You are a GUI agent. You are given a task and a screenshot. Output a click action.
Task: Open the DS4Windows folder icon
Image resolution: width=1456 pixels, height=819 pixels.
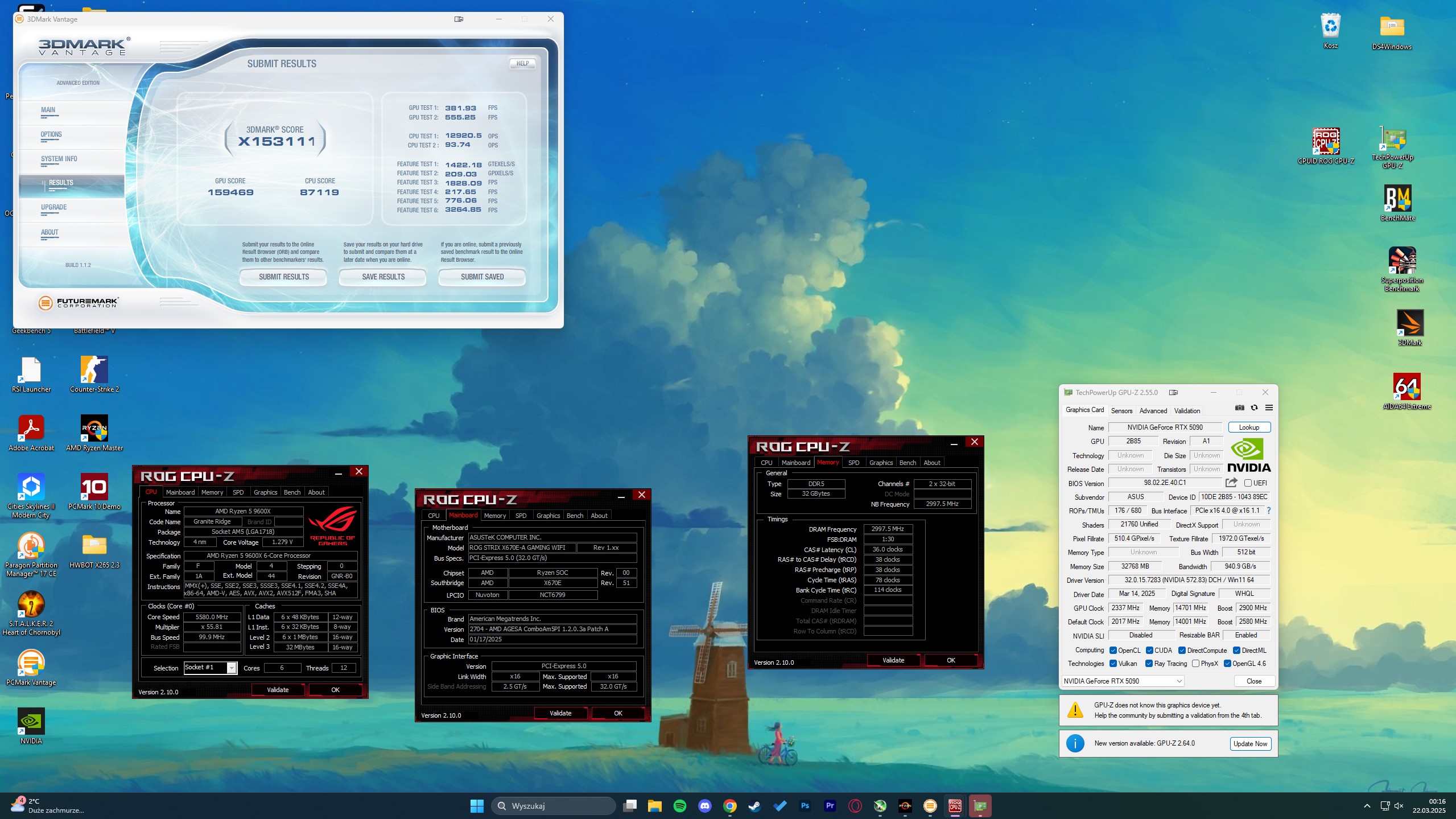pos(1392,32)
